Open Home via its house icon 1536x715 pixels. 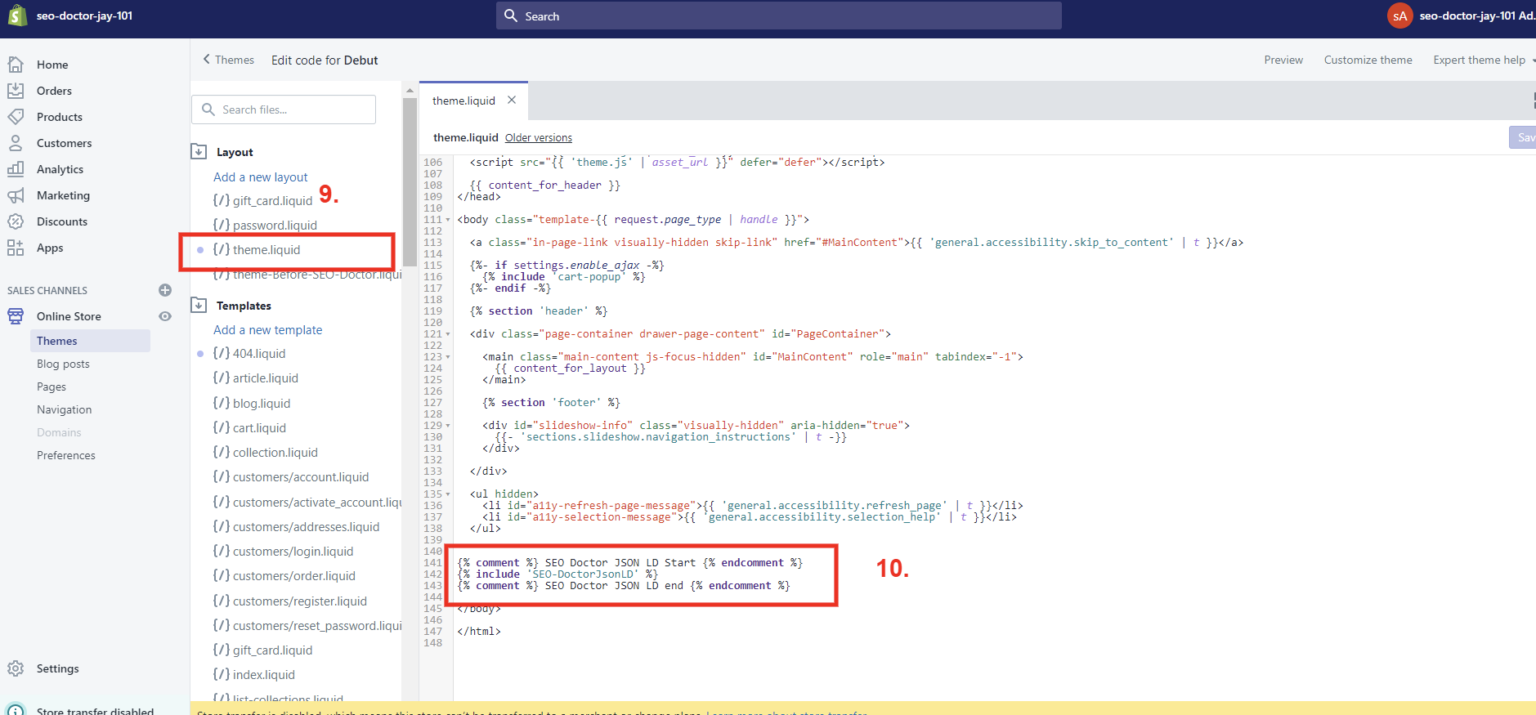[x=16, y=65]
